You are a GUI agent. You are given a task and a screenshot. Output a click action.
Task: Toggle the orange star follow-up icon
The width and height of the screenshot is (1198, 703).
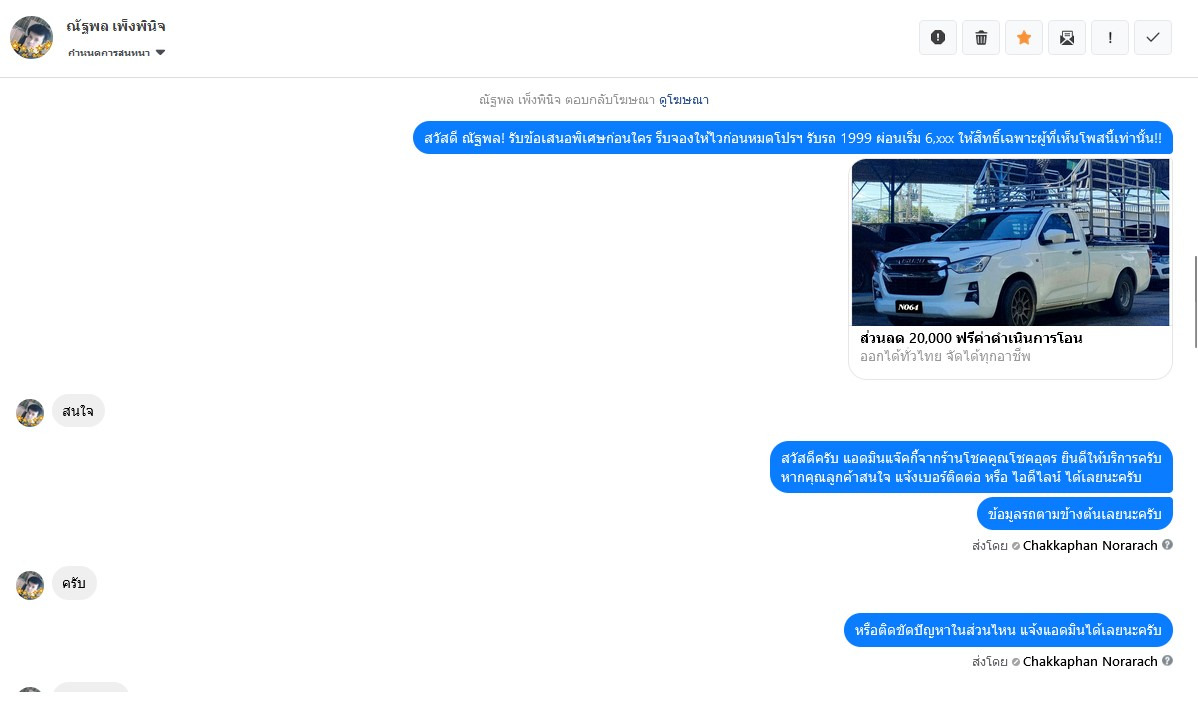coord(1024,37)
